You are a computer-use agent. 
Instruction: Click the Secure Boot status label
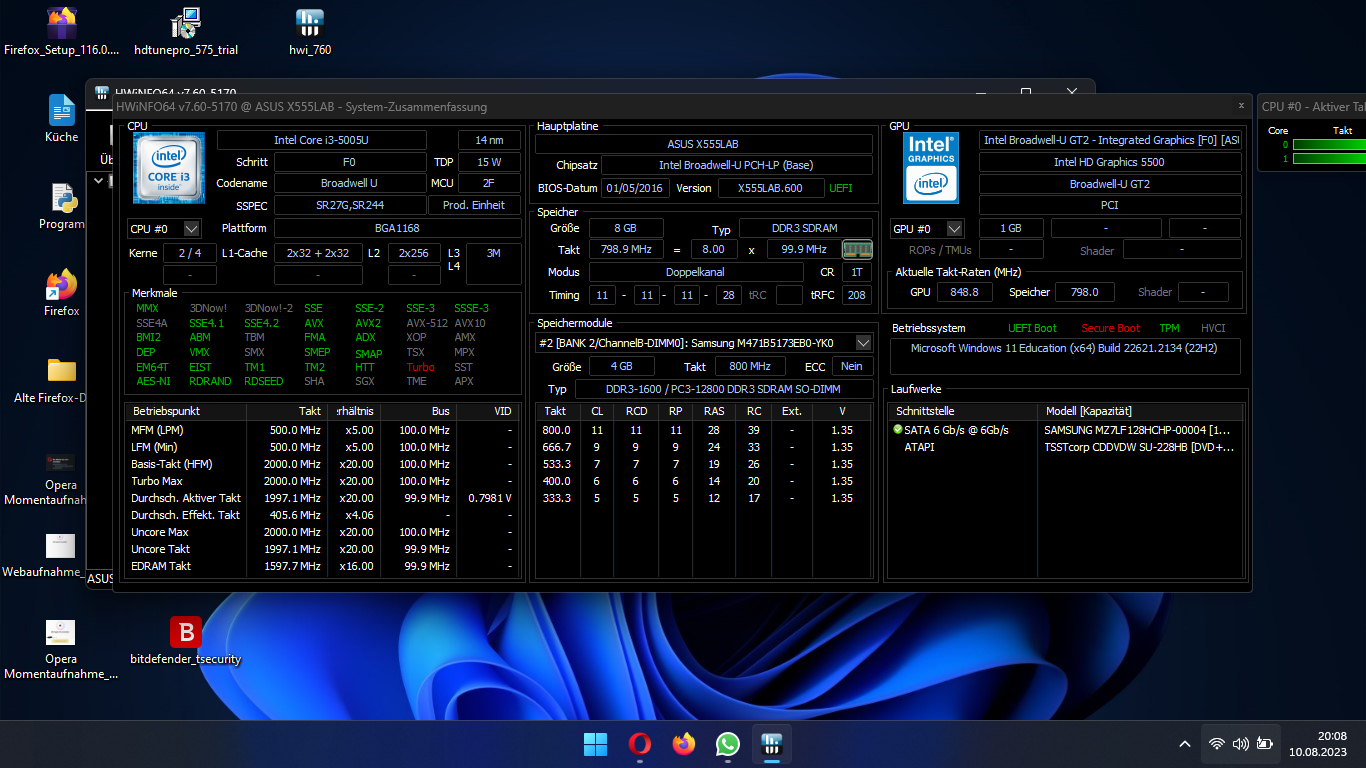pos(1110,328)
